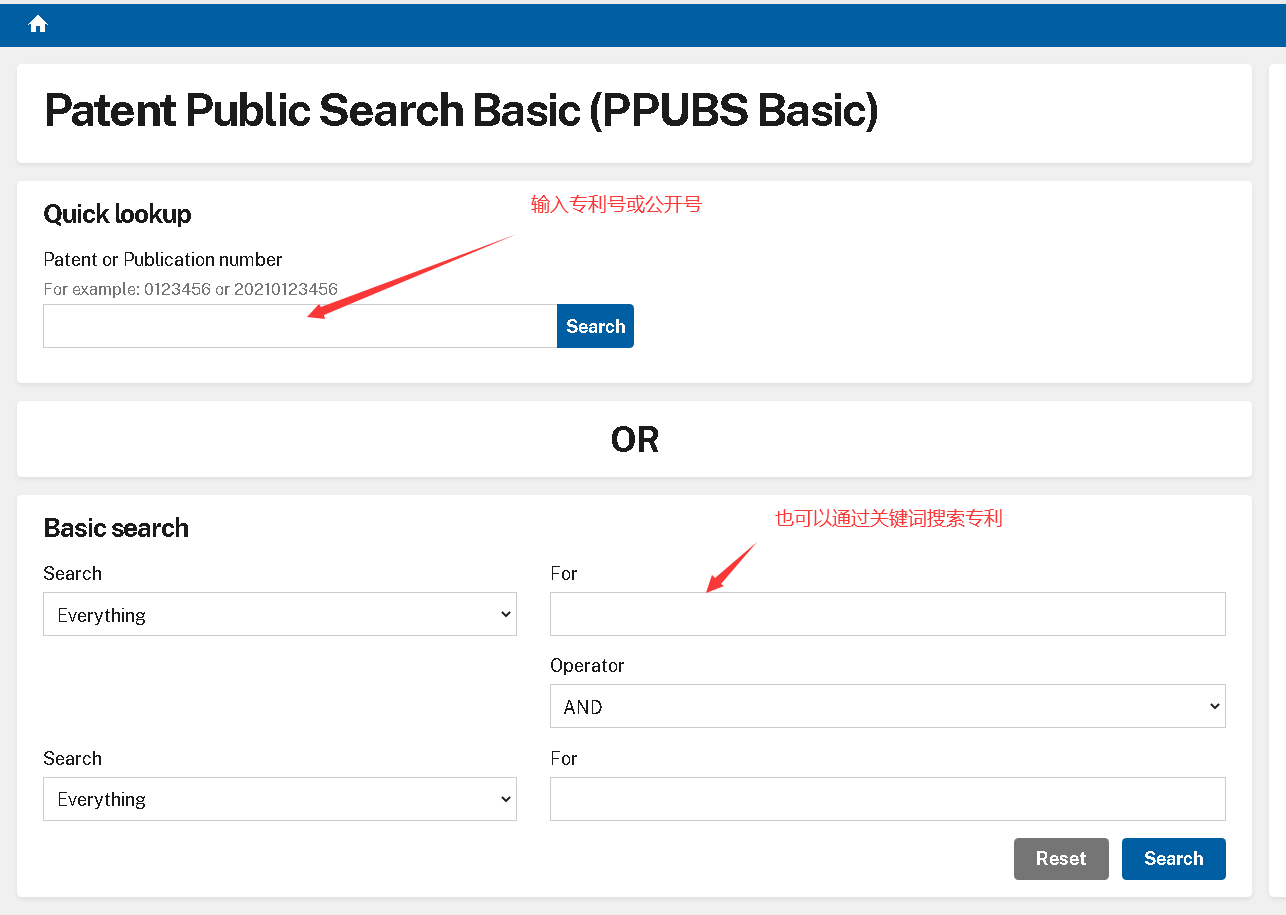Focus the first For keyword field
Viewport: 1286px width, 915px height.
point(887,614)
